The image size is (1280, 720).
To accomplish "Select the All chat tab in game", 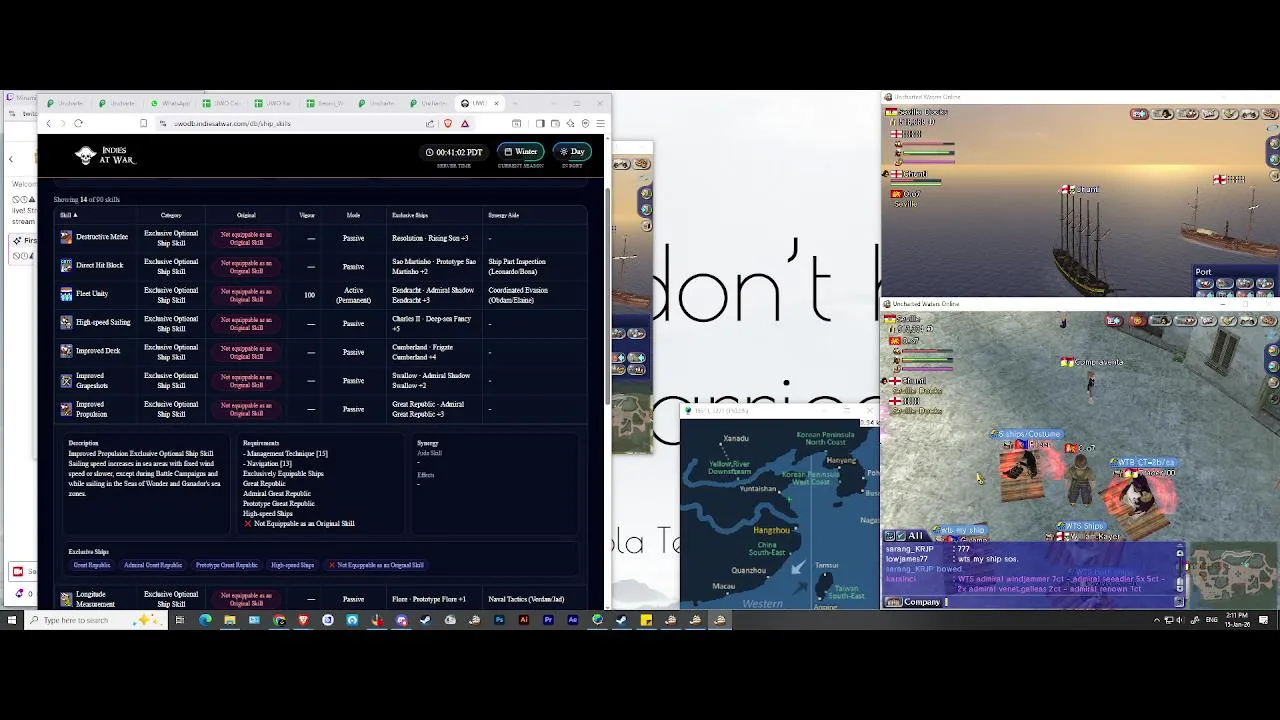I will pyautogui.click(x=915, y=536).
